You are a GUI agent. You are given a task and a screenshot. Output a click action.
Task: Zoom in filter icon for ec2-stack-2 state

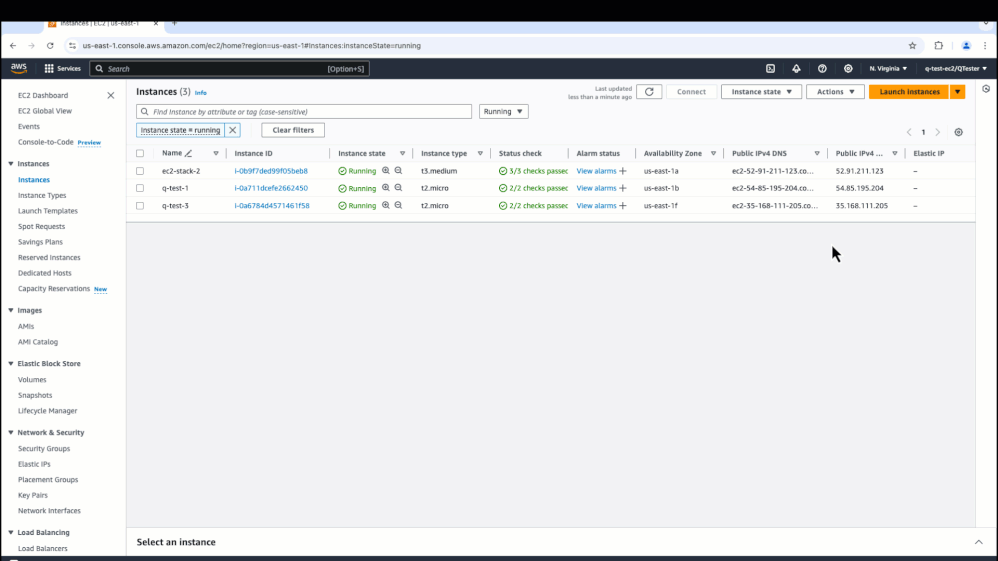(386, 171)
